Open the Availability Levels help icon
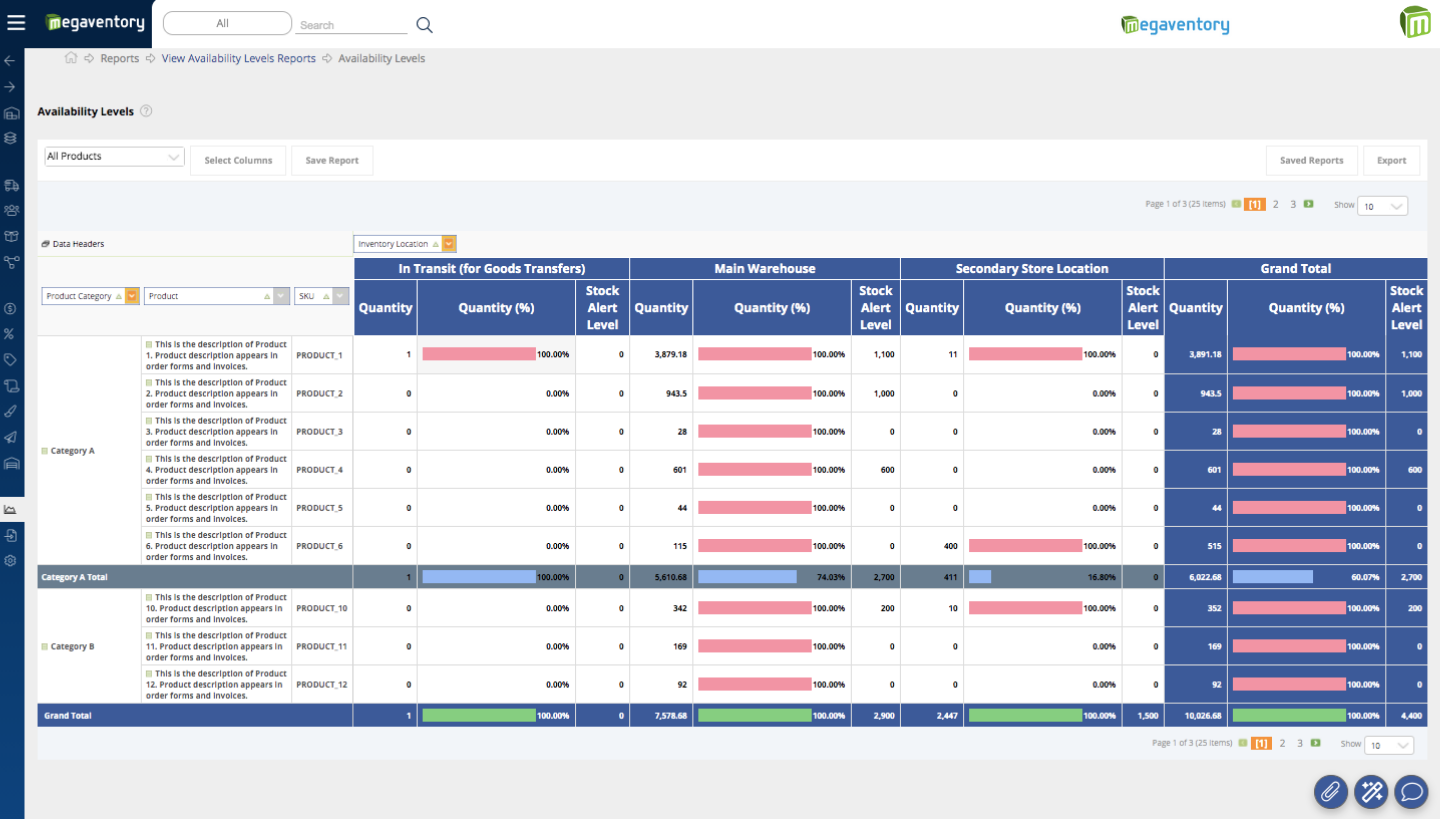The width and height of the screenshot is (1440, 819). [x=146, y=111]
